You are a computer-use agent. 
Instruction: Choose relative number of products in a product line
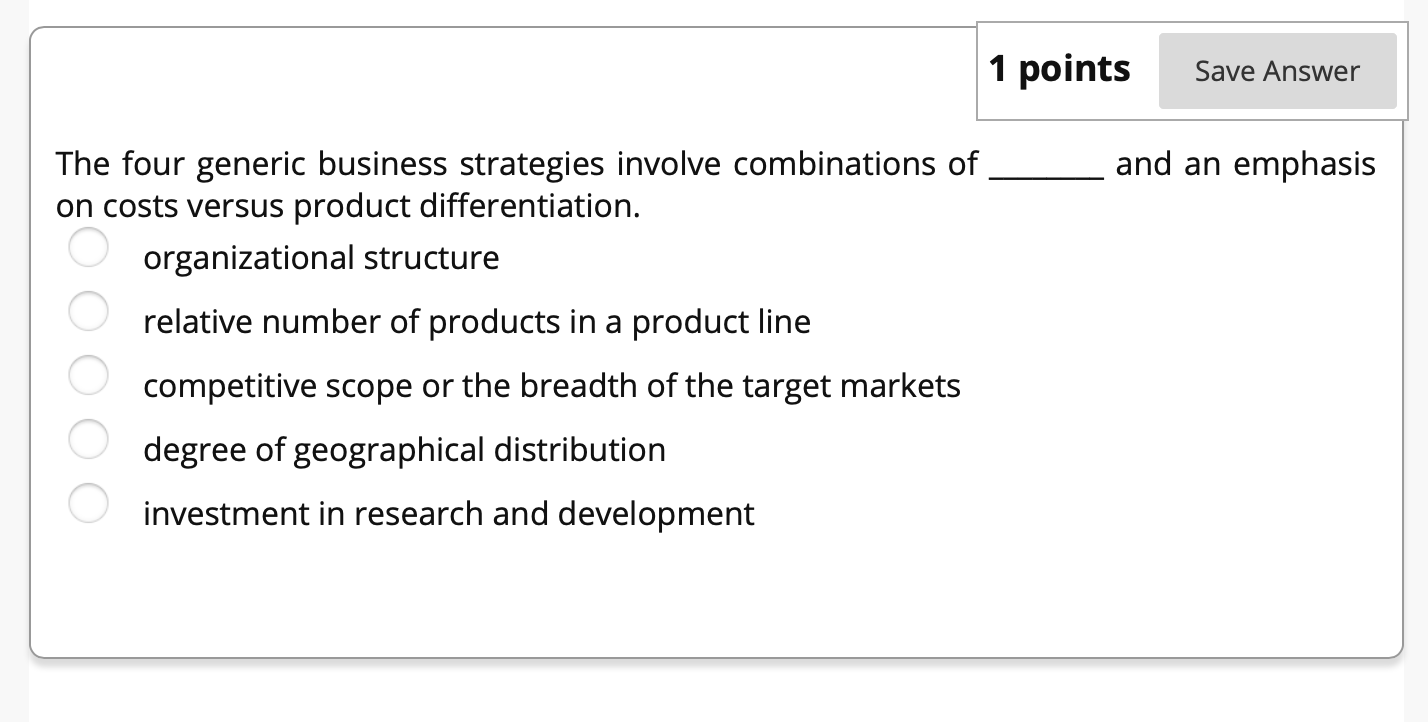point(88,311)
